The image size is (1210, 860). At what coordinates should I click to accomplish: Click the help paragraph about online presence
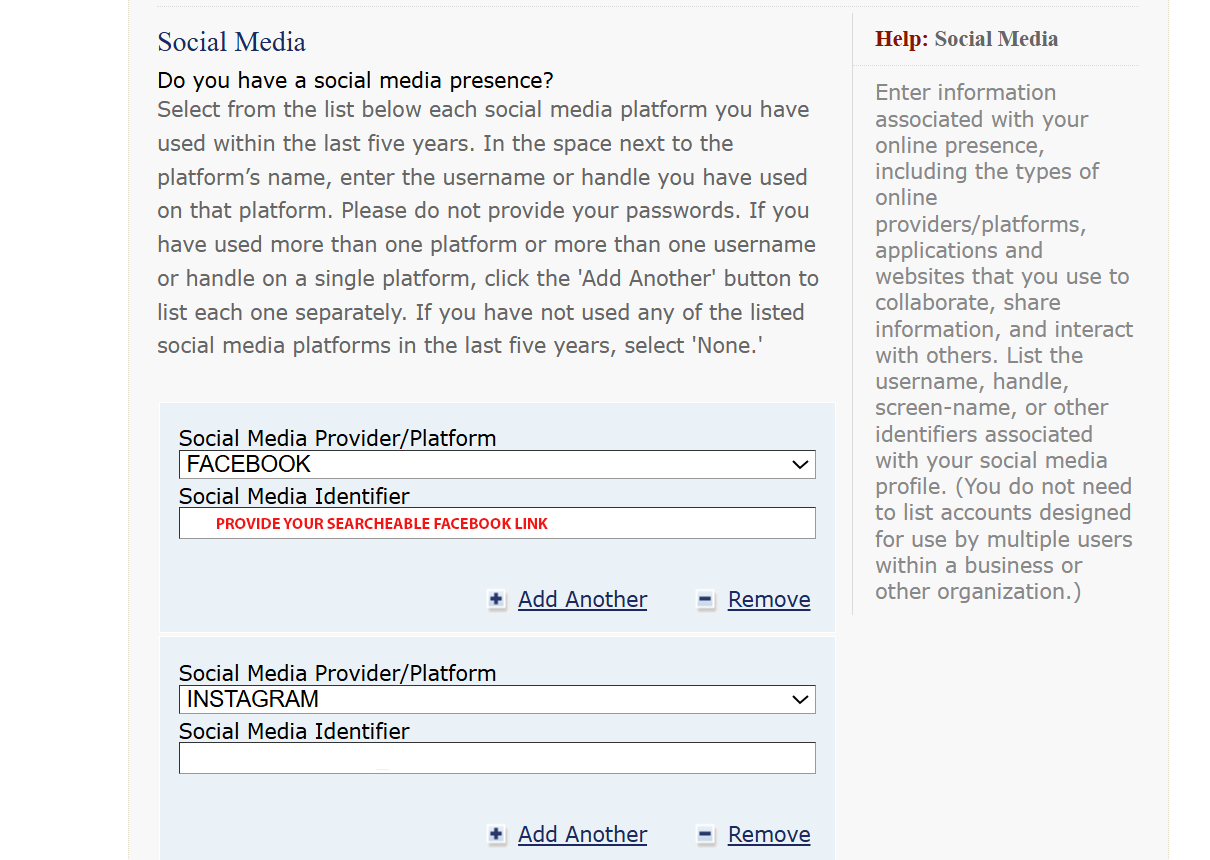tap(1004, 342)
